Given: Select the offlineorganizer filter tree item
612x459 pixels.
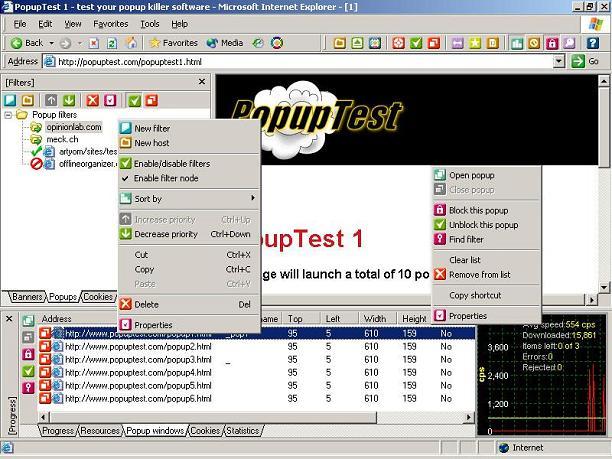Looking at the screenshot, I should pyautogui.click(x=87, y=164).
